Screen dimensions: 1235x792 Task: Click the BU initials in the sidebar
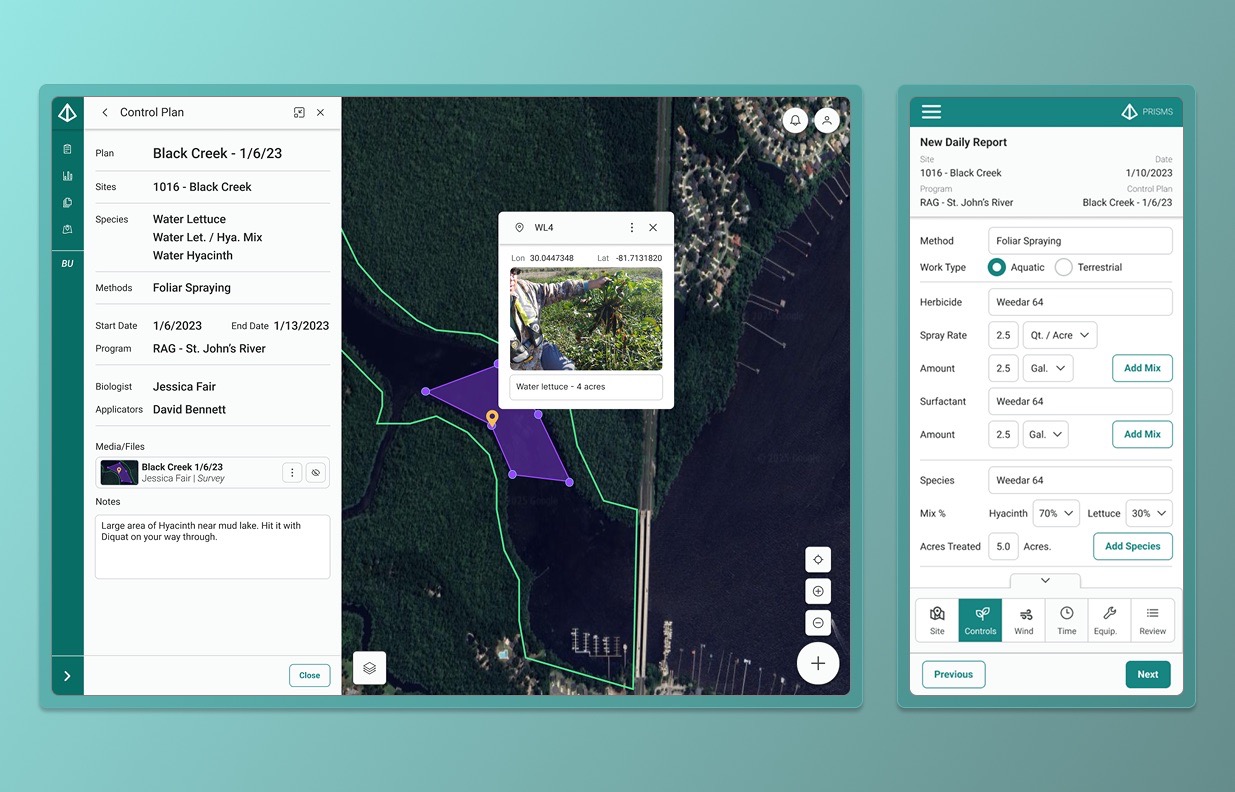tap(67, 264)
